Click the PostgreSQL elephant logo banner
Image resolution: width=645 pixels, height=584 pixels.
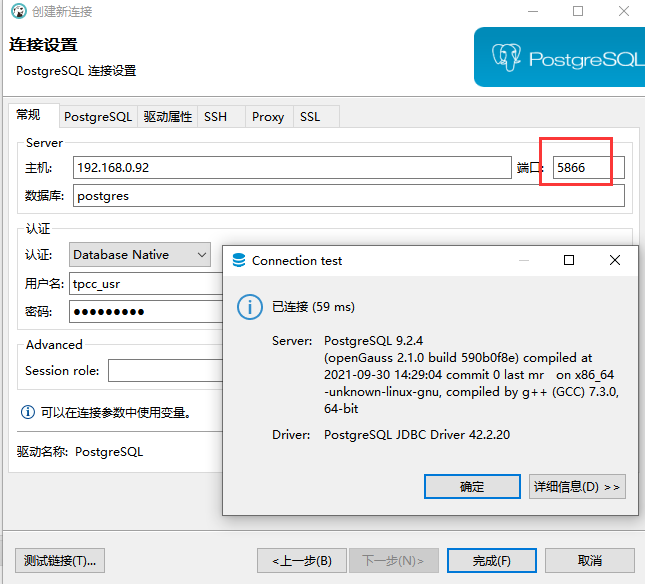tap(559, 57)
